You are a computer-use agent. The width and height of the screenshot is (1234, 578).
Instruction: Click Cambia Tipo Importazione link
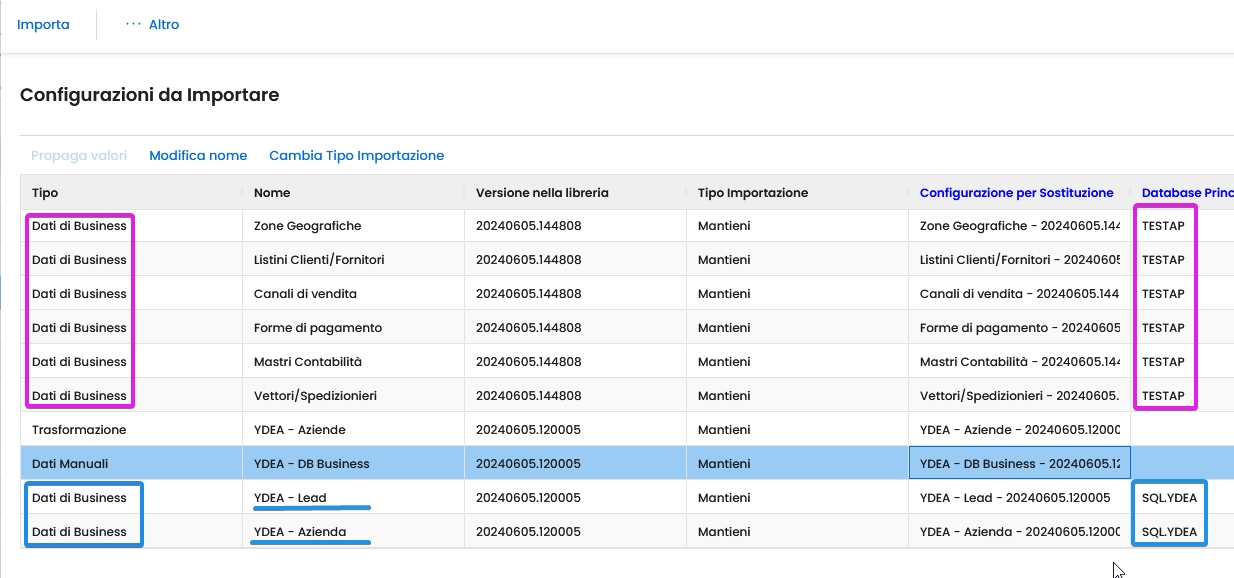[356, 155]
